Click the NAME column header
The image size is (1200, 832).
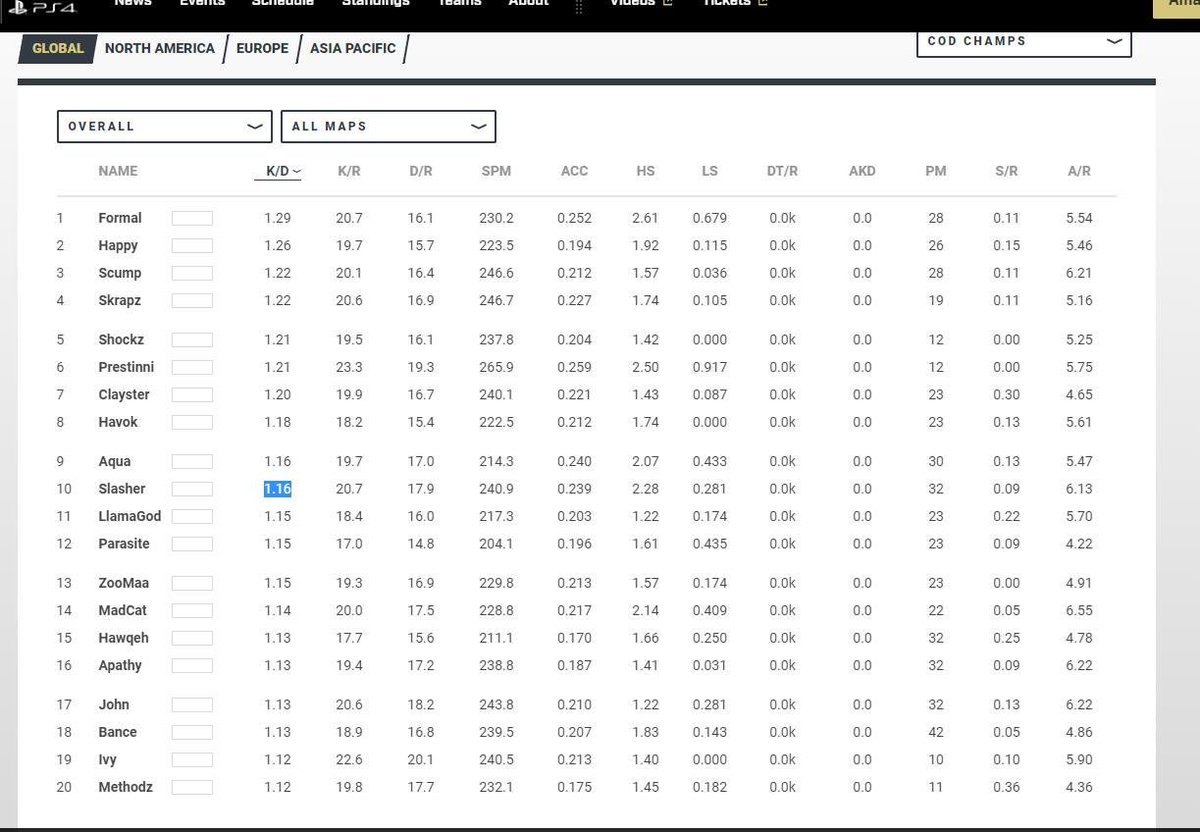pyautogui.click(x=118, y=171)
